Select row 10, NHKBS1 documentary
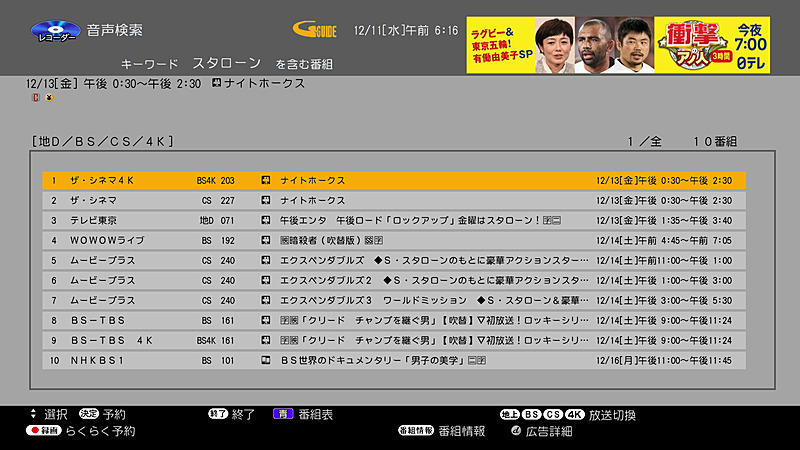Image resolution: width=800 pixels, height=450 pixels. coord(394,360)
